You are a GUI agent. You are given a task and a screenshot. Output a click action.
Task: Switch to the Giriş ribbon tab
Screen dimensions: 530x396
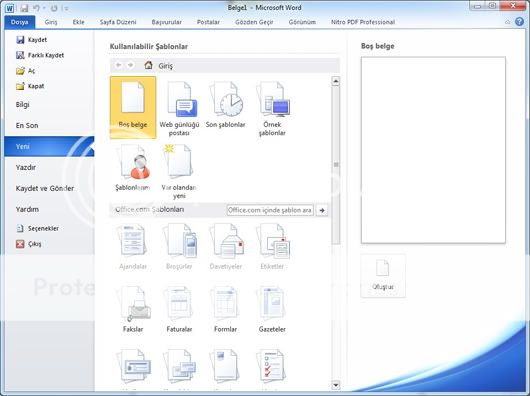[51, 22]
